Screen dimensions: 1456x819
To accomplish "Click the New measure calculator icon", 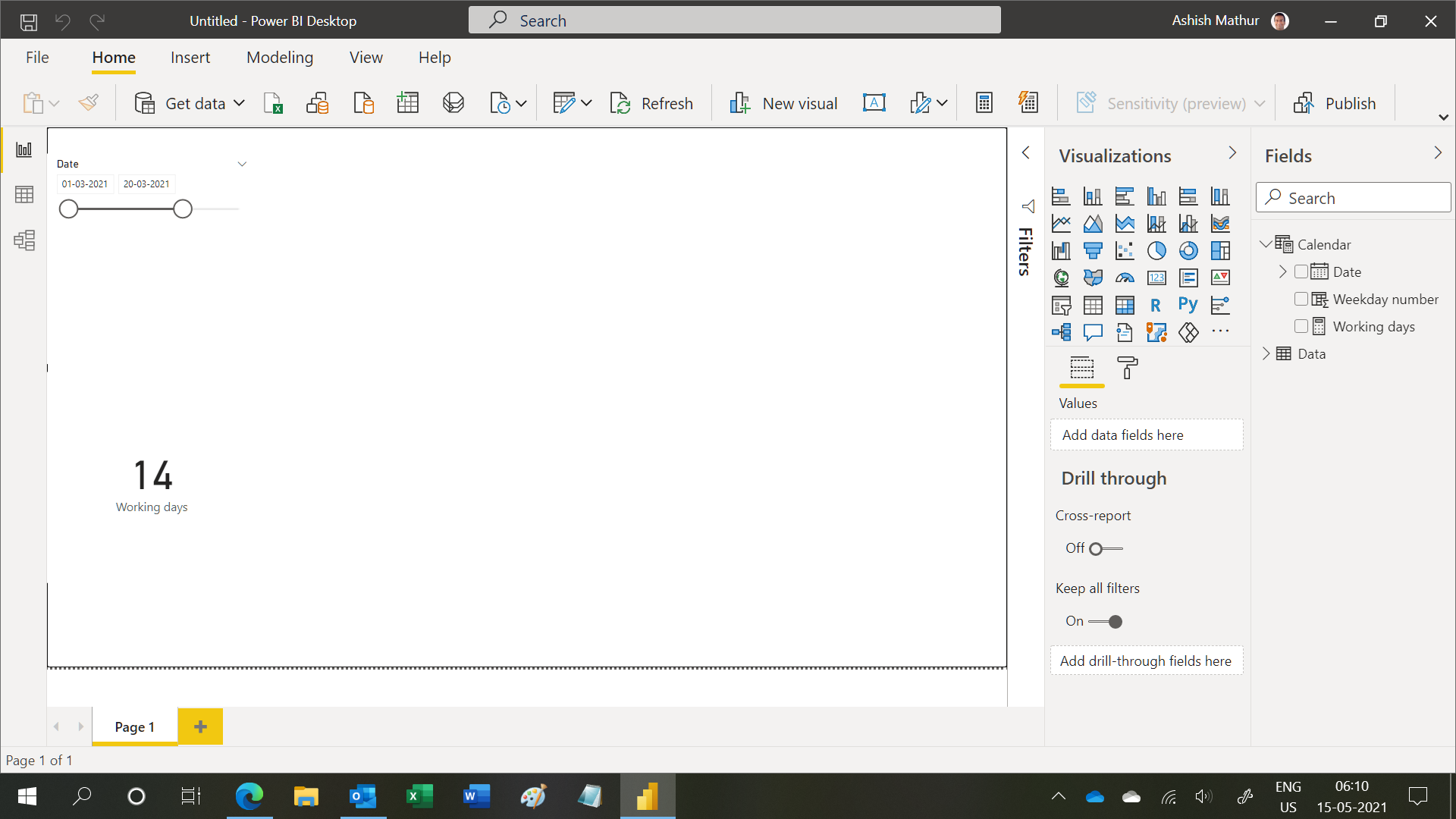I will [x=984, y=103].
